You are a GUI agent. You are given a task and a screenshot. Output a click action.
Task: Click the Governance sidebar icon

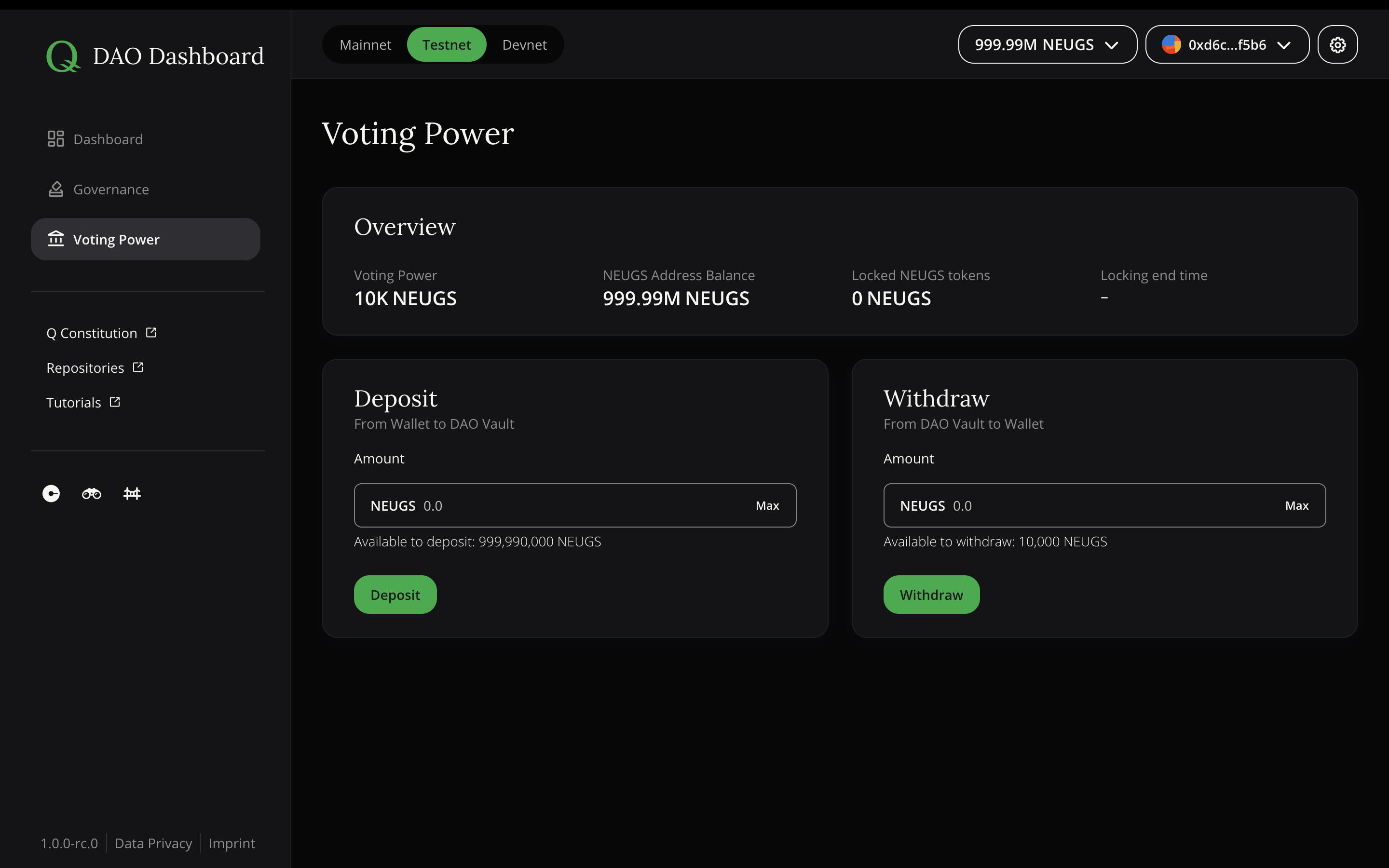55,189
